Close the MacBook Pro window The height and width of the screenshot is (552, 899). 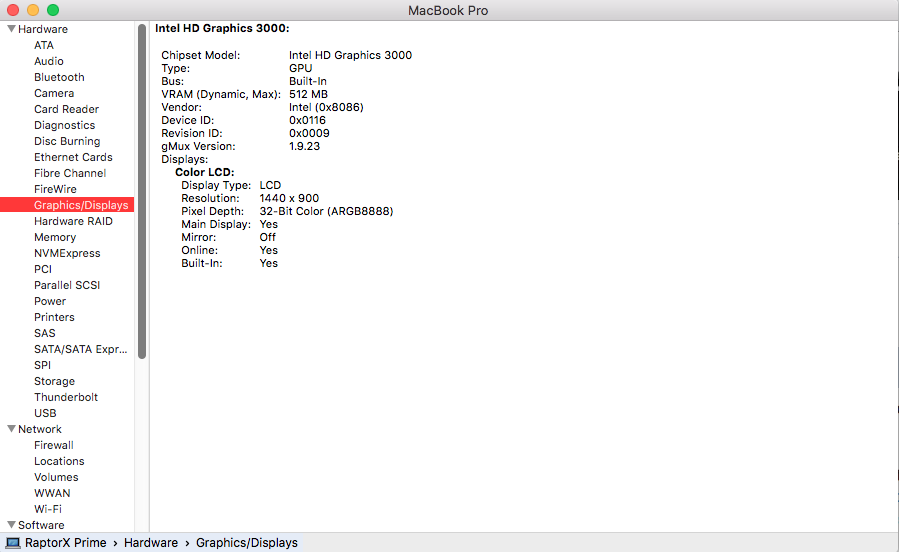point(13,10)
